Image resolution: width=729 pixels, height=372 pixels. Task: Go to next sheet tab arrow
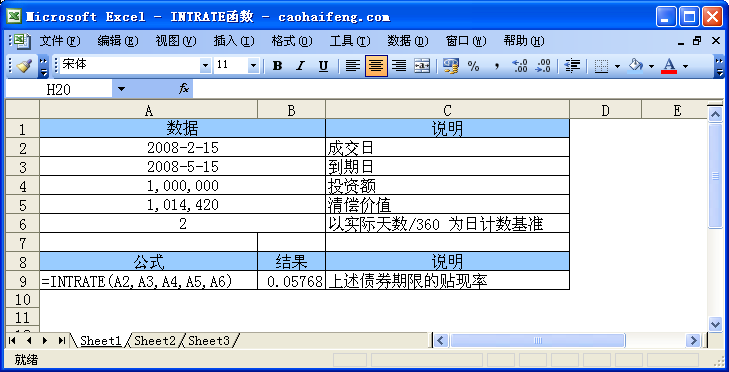click(x=45, y=341)
